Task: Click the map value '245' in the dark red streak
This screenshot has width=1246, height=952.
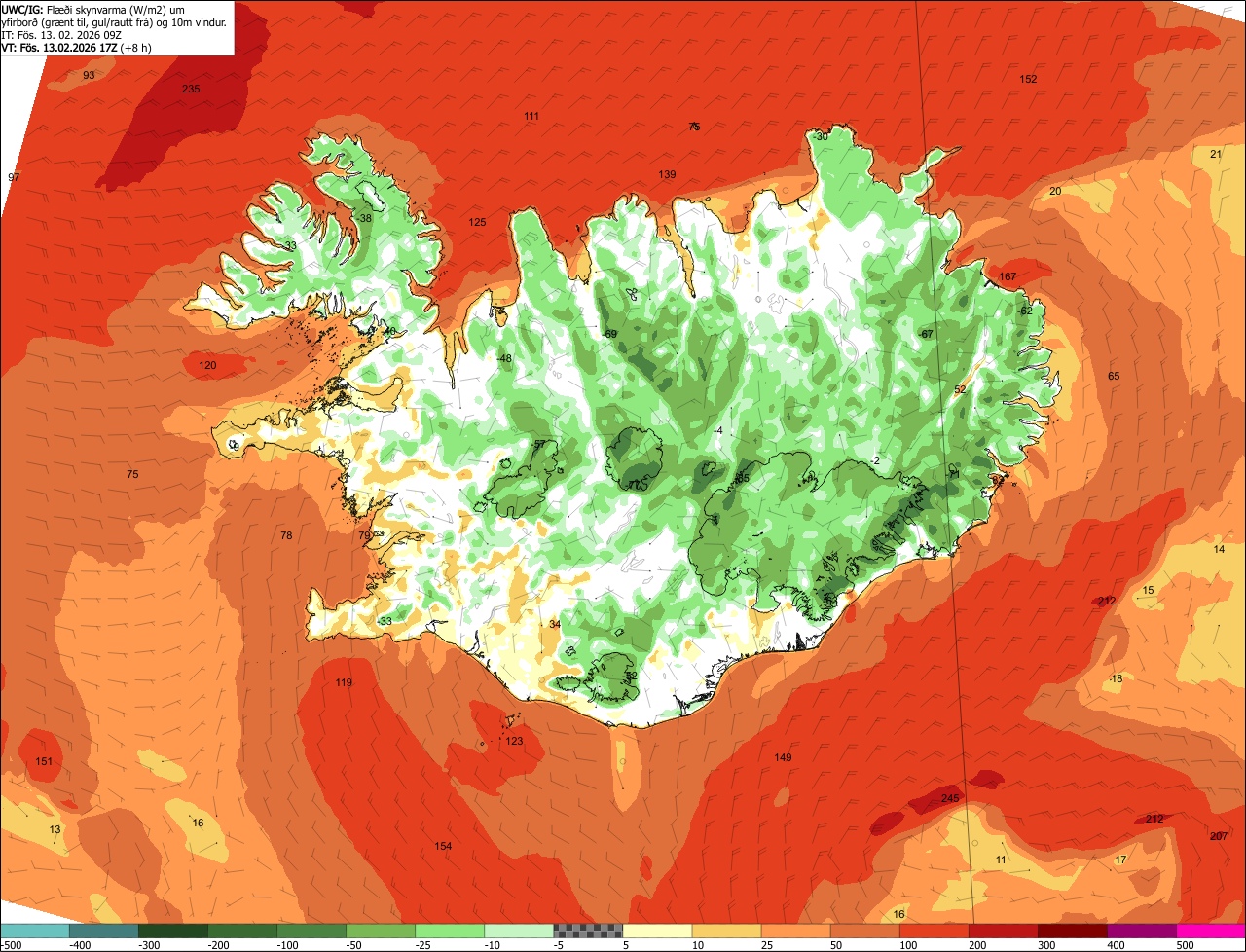Action: 950,799
